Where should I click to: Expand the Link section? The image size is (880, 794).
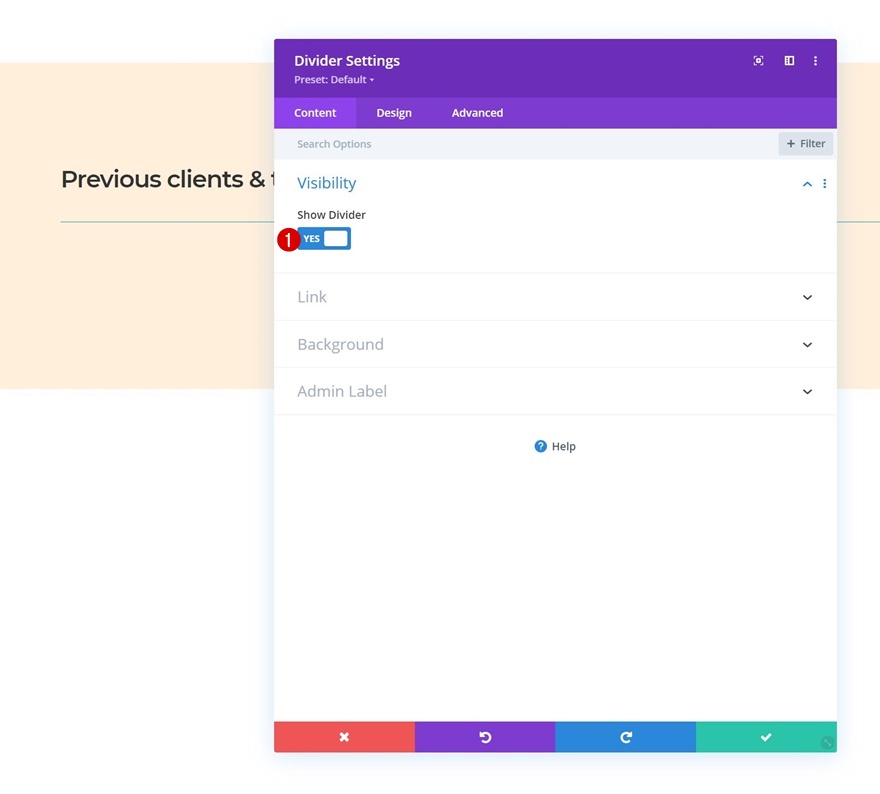pos(555,297)
